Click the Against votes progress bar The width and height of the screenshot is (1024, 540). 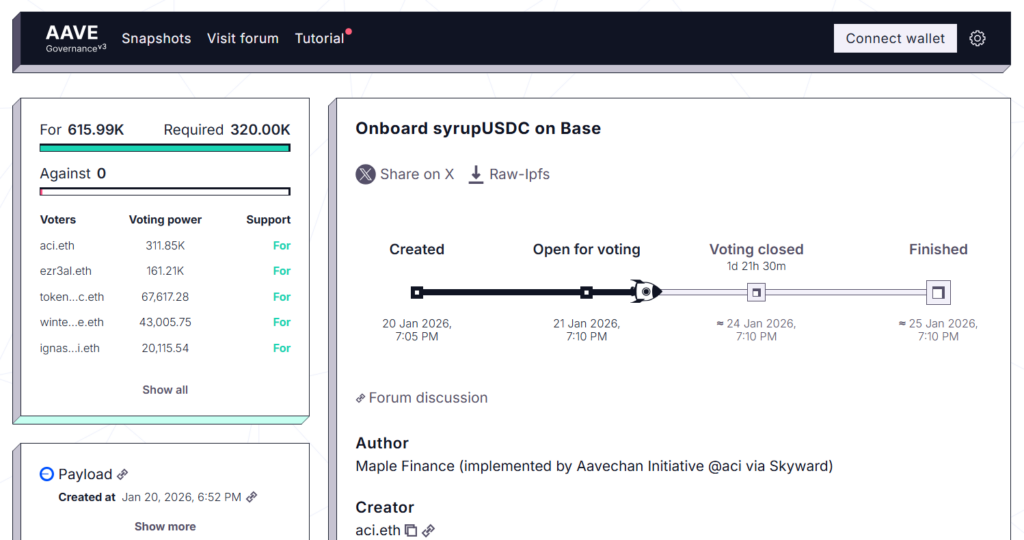[x=165, y=192]
